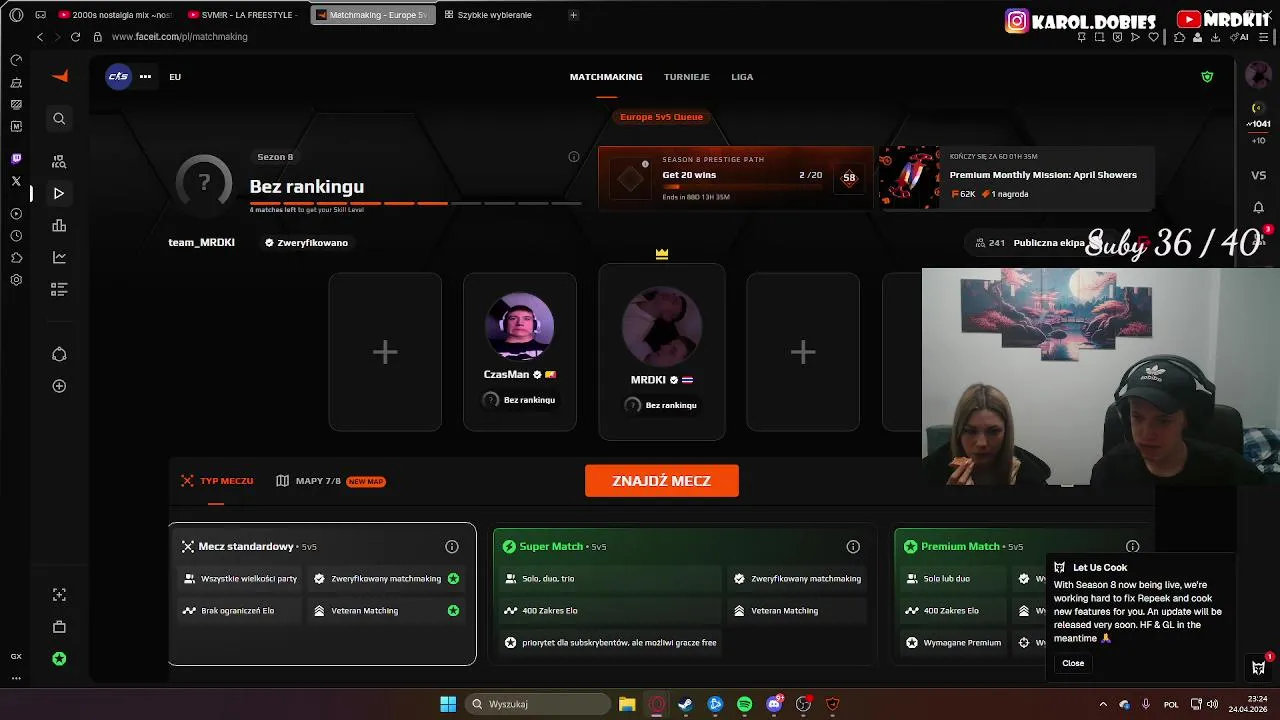Expand the Opera GX sidebar more dots
The image size is (1280, 720).
16,678
